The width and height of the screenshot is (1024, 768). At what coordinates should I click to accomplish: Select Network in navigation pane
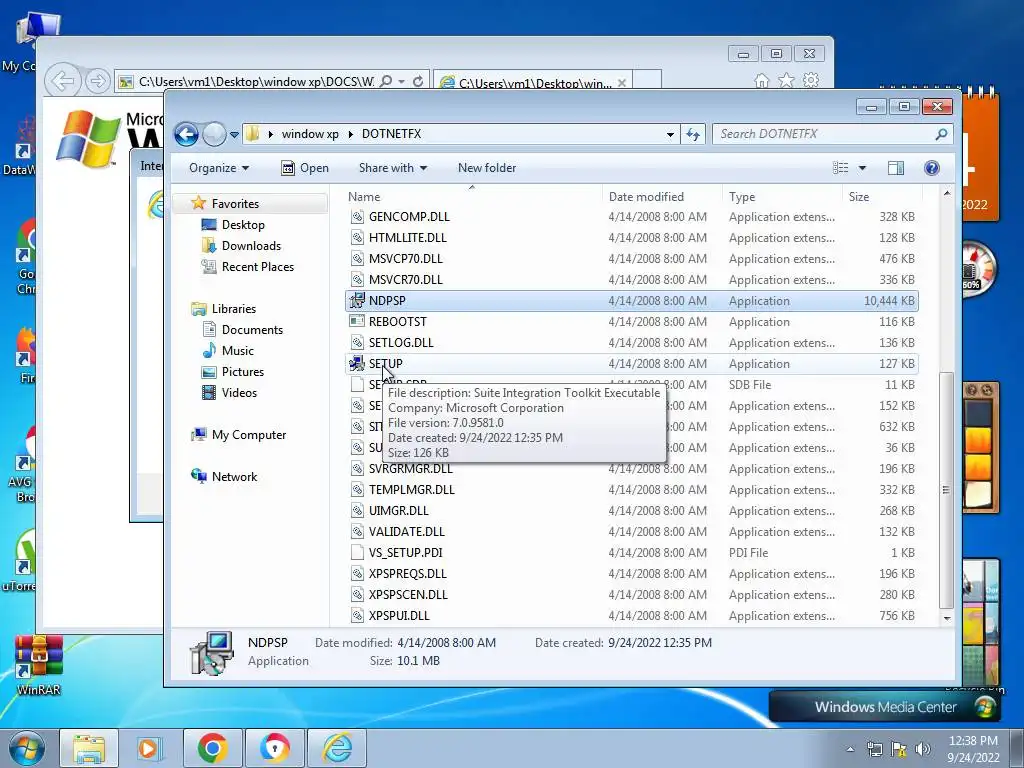pyautogui.click(x=234, y=477)
